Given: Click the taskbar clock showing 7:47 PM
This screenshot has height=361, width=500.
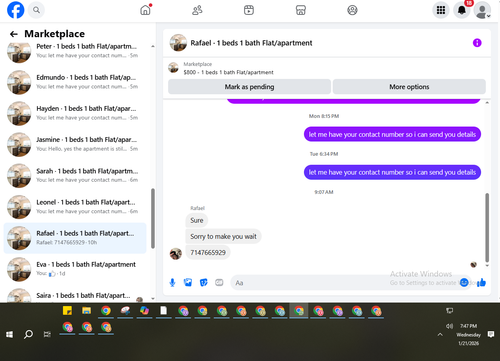Looking at the screenshot, I should tap(468, 334).
